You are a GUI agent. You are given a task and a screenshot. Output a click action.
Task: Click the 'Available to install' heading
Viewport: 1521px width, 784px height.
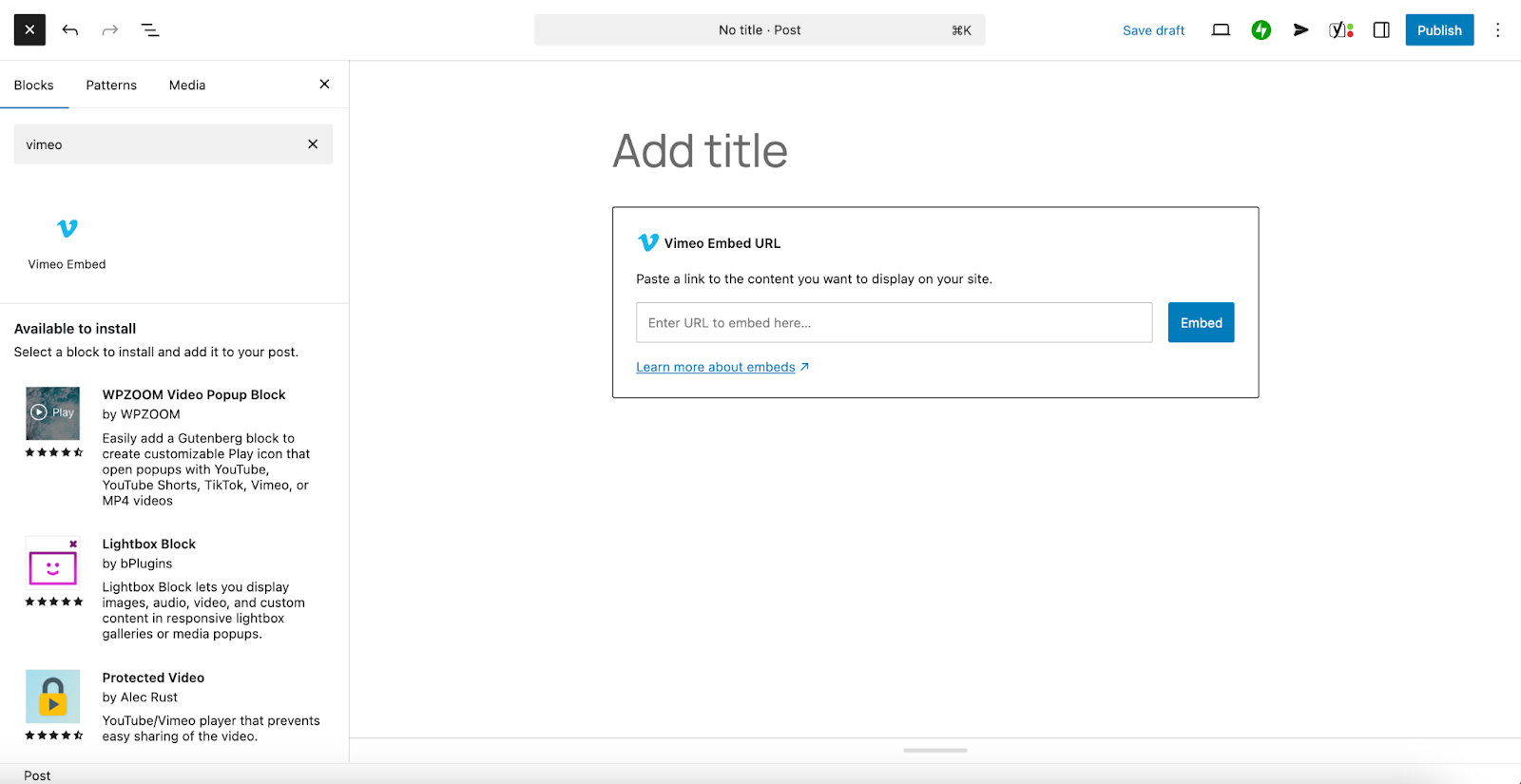(75, 329)
